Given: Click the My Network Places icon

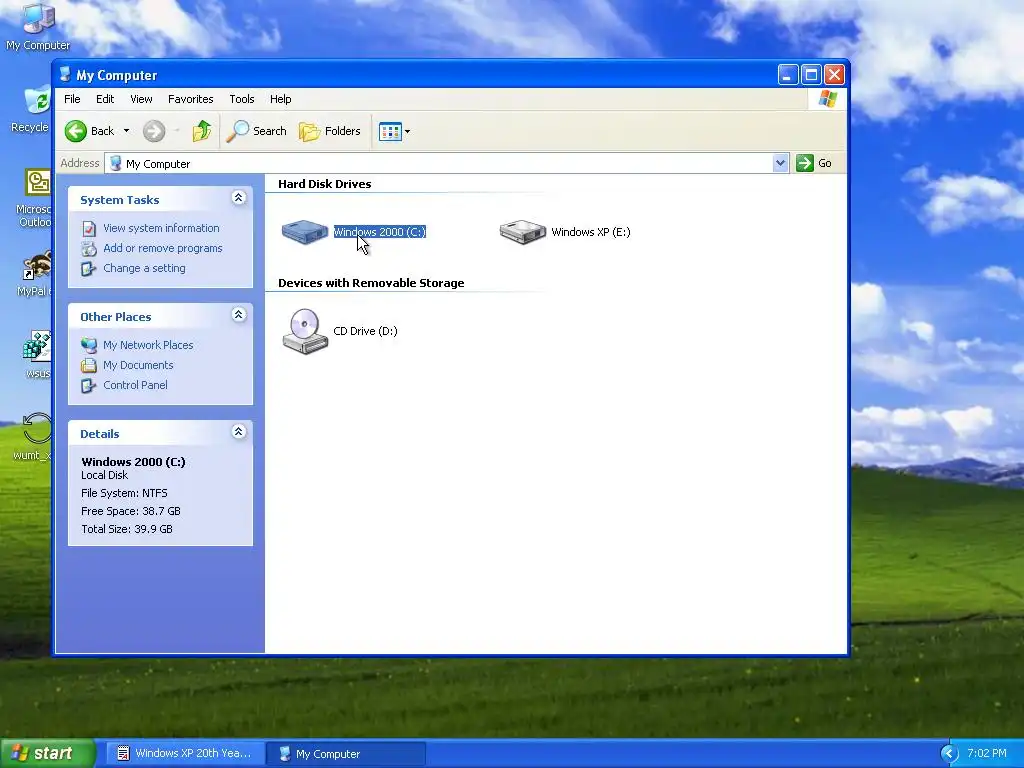Looking at the screenshot, I should click(89, 345).
